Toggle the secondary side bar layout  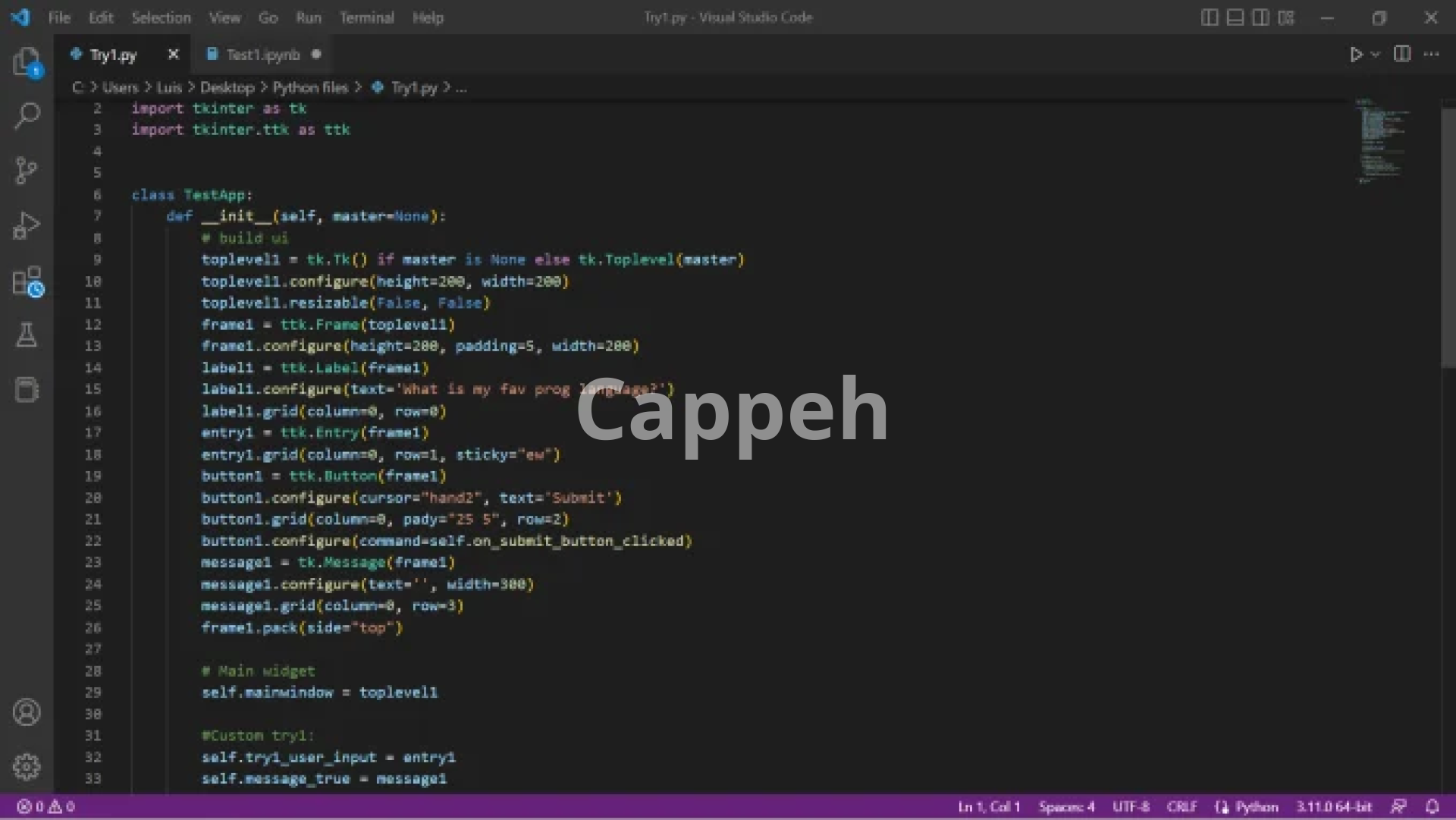click(1260, 17)
